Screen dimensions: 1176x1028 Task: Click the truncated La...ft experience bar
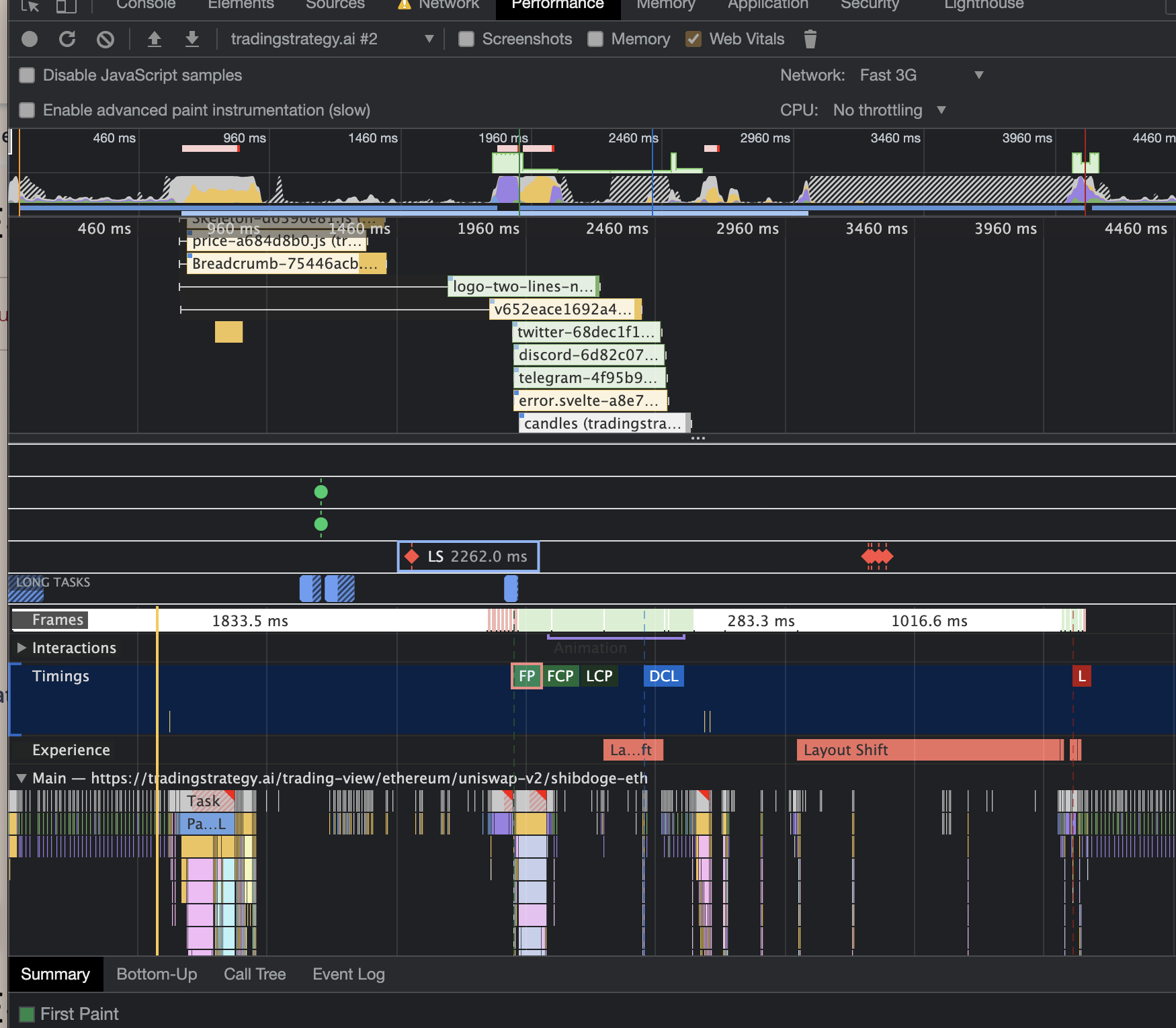click(633, 750)
